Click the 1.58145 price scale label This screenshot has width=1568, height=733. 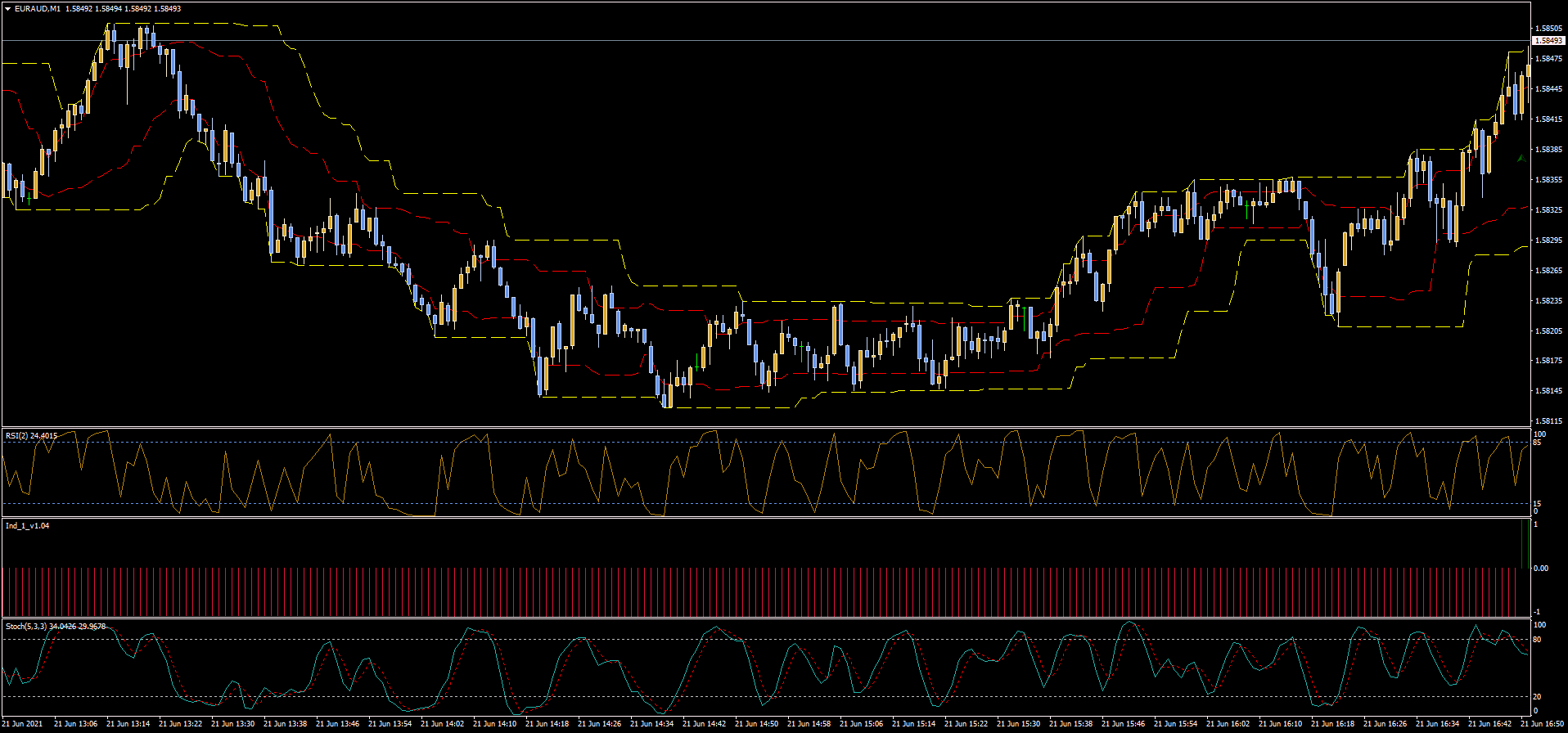(x=1548, y=391)
